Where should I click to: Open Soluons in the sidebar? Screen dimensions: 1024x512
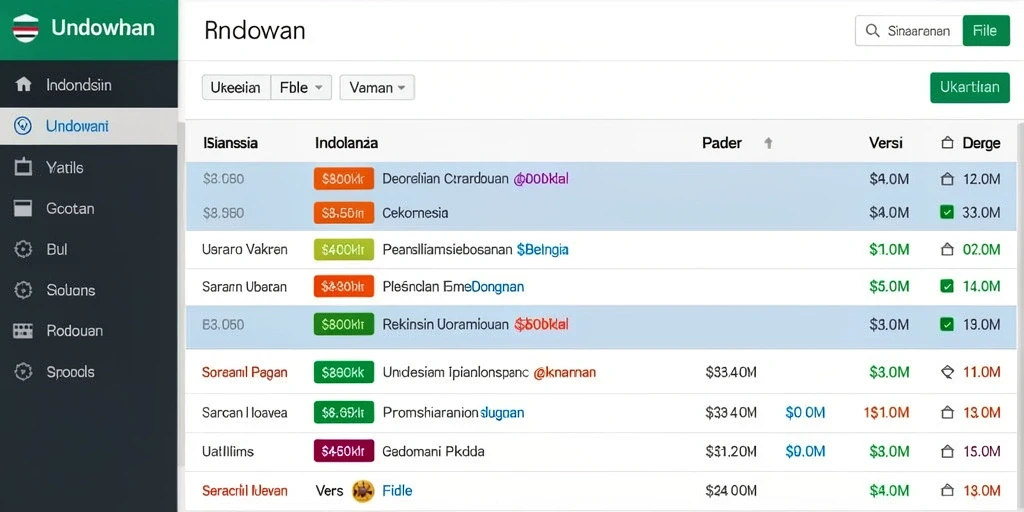click(x=71, y=290)
